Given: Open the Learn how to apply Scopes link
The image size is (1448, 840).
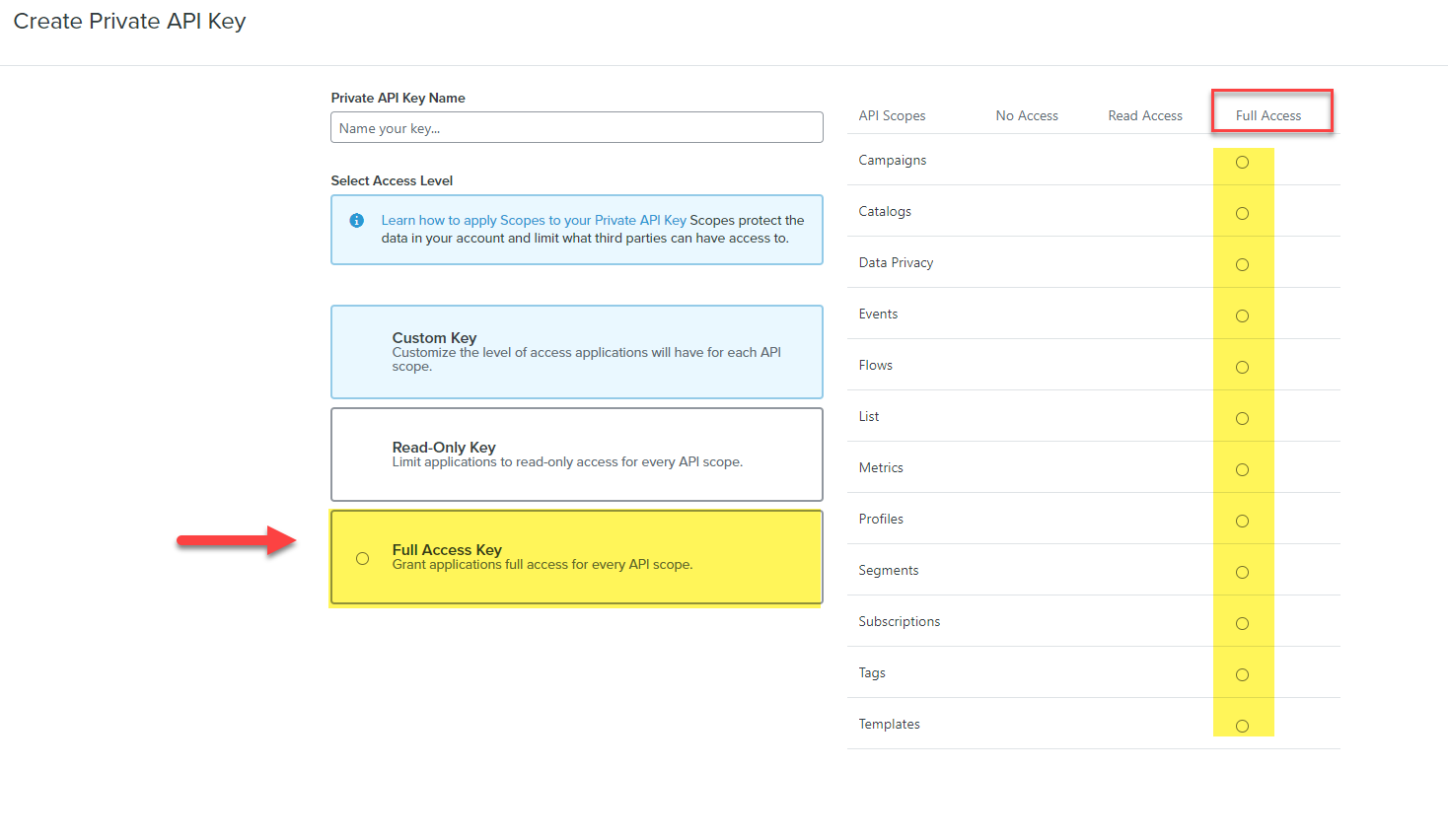Looking at the screenshot, I should coord(533,221).
